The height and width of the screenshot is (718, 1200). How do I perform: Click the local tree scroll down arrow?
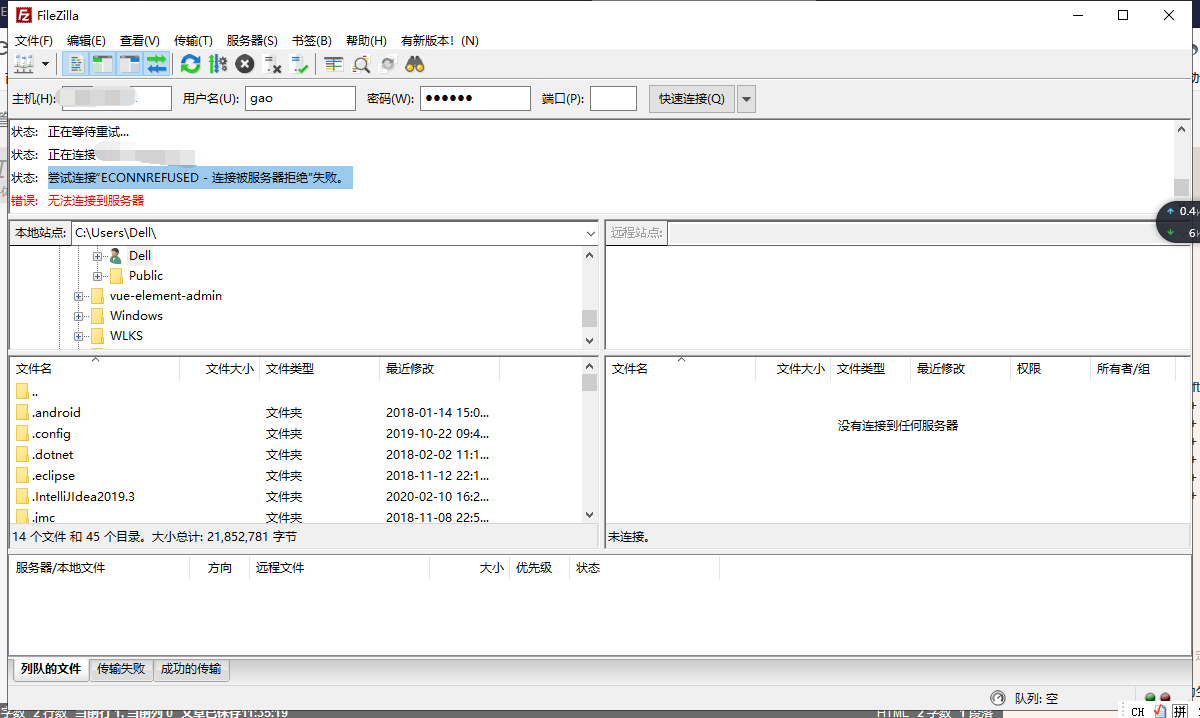click(589, 340)
